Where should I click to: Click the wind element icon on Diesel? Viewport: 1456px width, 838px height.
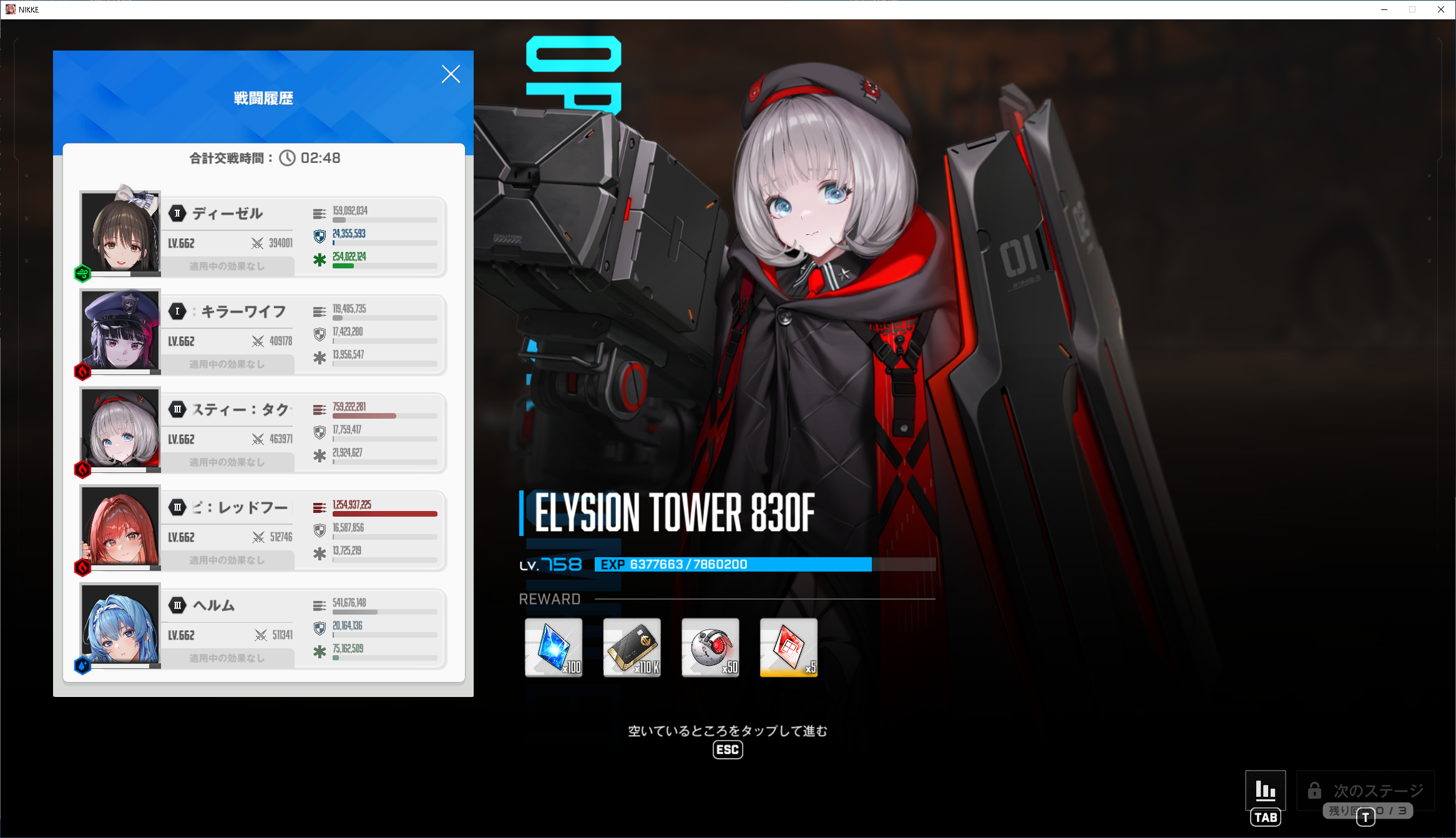[82, 273]
